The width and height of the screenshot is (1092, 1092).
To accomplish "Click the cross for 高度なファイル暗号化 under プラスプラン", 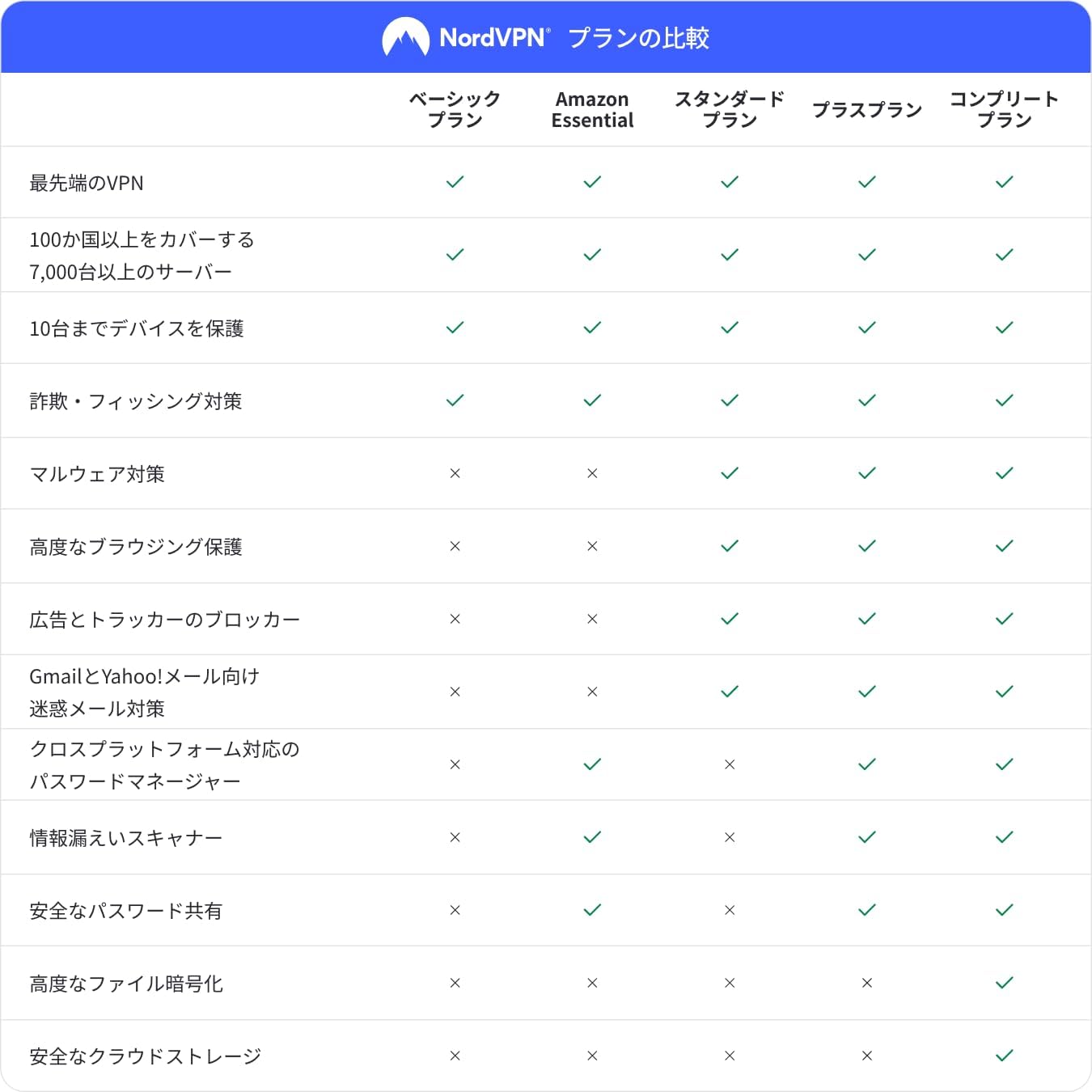I will pyautogui.click(x=867, y=983).
